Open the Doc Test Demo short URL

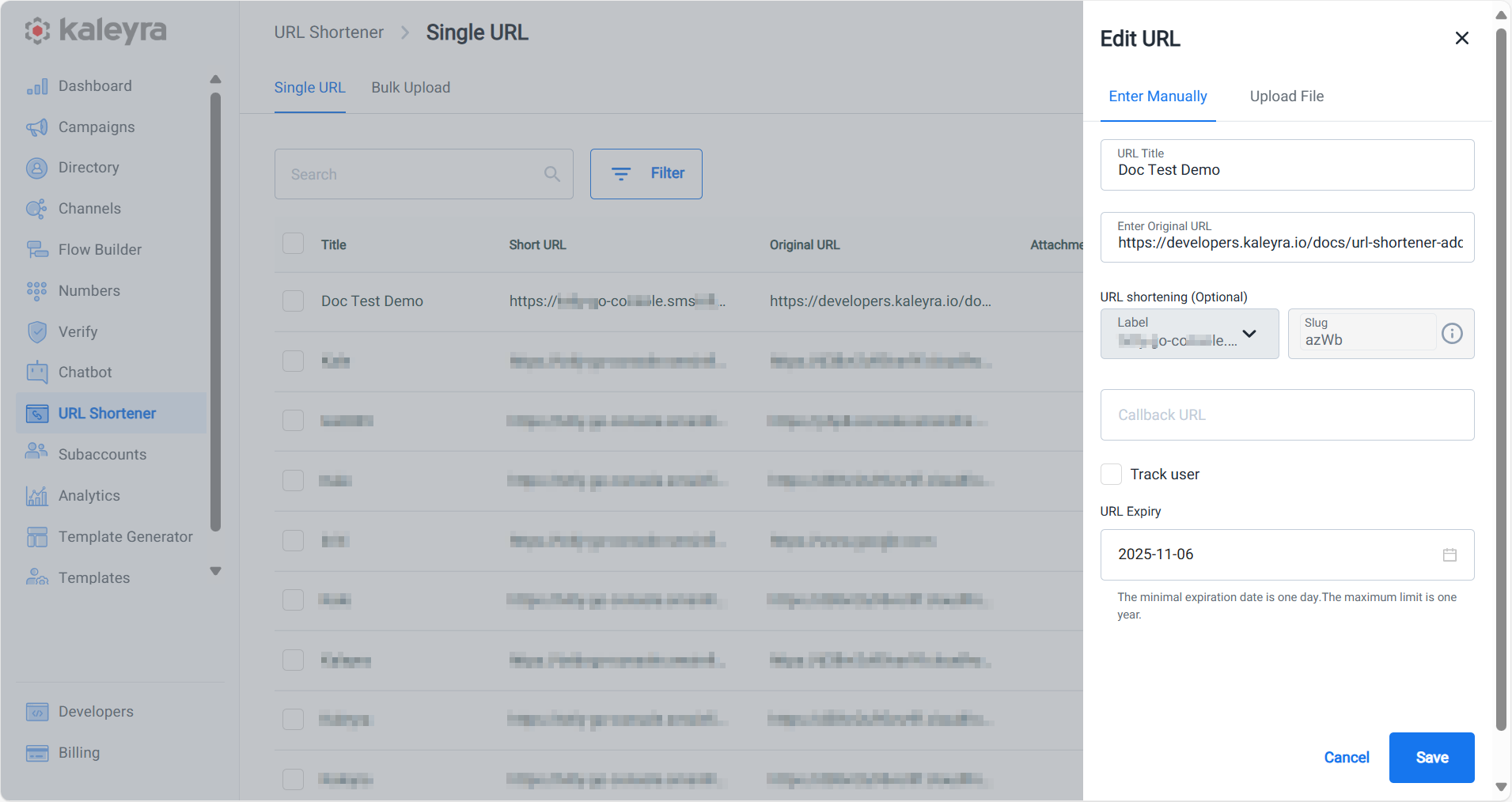[x=617, y=301]
